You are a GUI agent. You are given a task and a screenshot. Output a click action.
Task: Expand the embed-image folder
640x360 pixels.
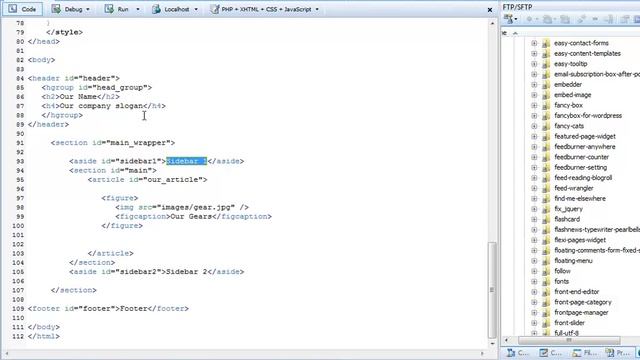pos(534,95)
